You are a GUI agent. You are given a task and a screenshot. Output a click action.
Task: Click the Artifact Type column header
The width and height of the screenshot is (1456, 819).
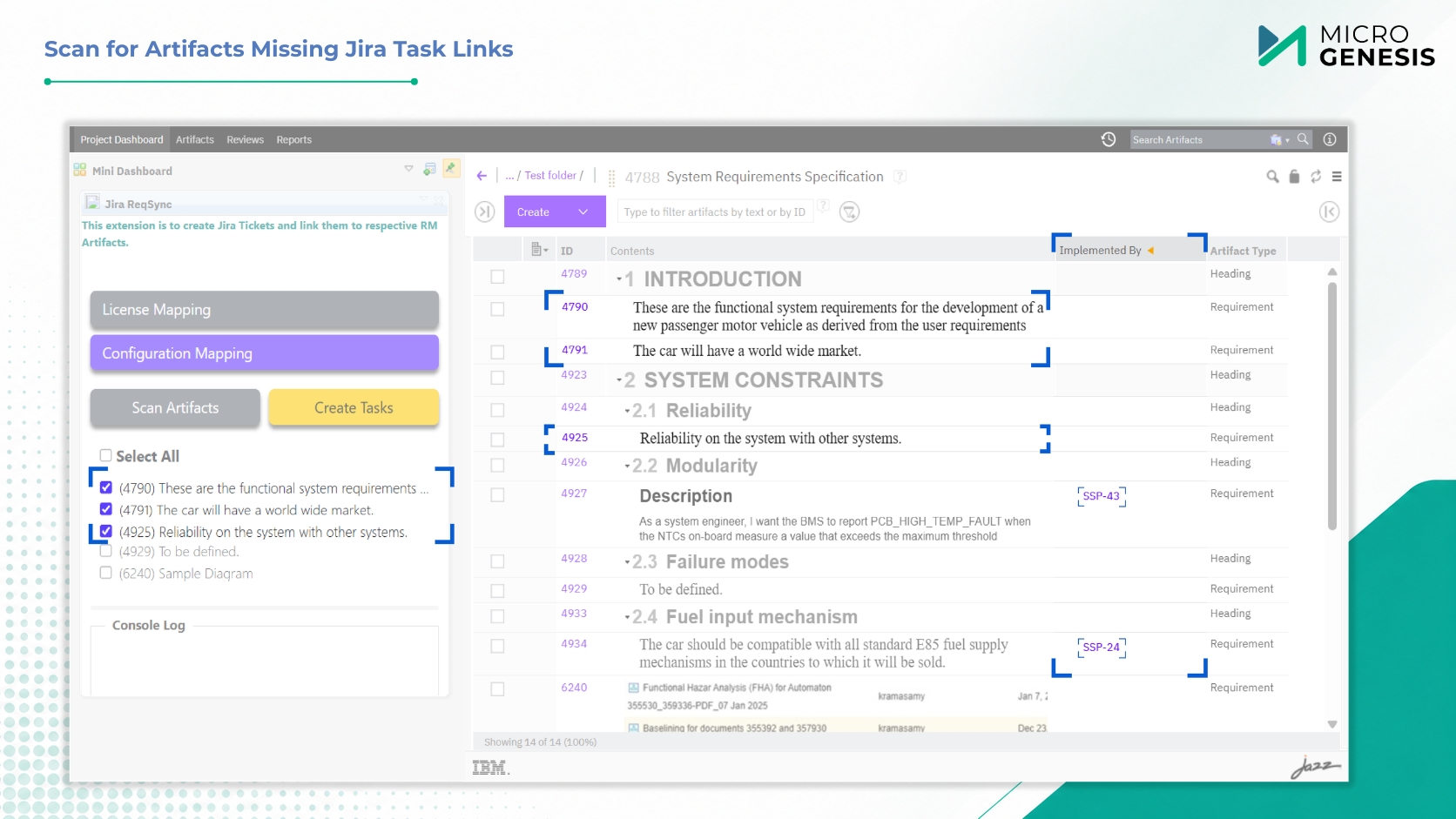1244,251
